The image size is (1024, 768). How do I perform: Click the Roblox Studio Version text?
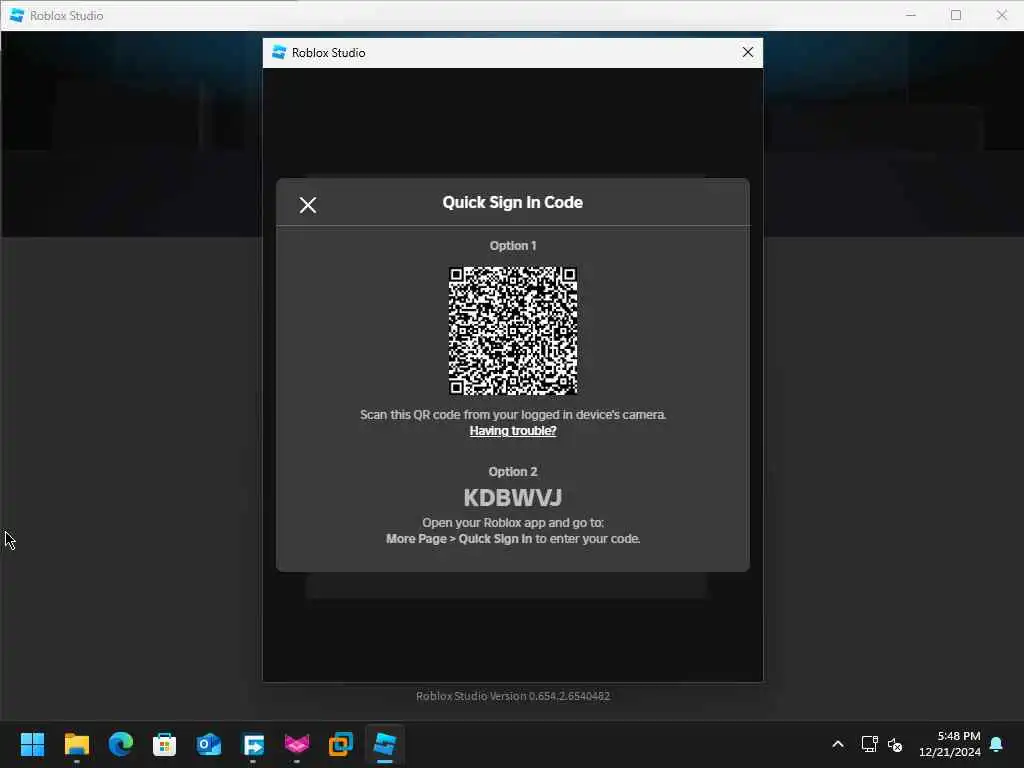(513, 696)
